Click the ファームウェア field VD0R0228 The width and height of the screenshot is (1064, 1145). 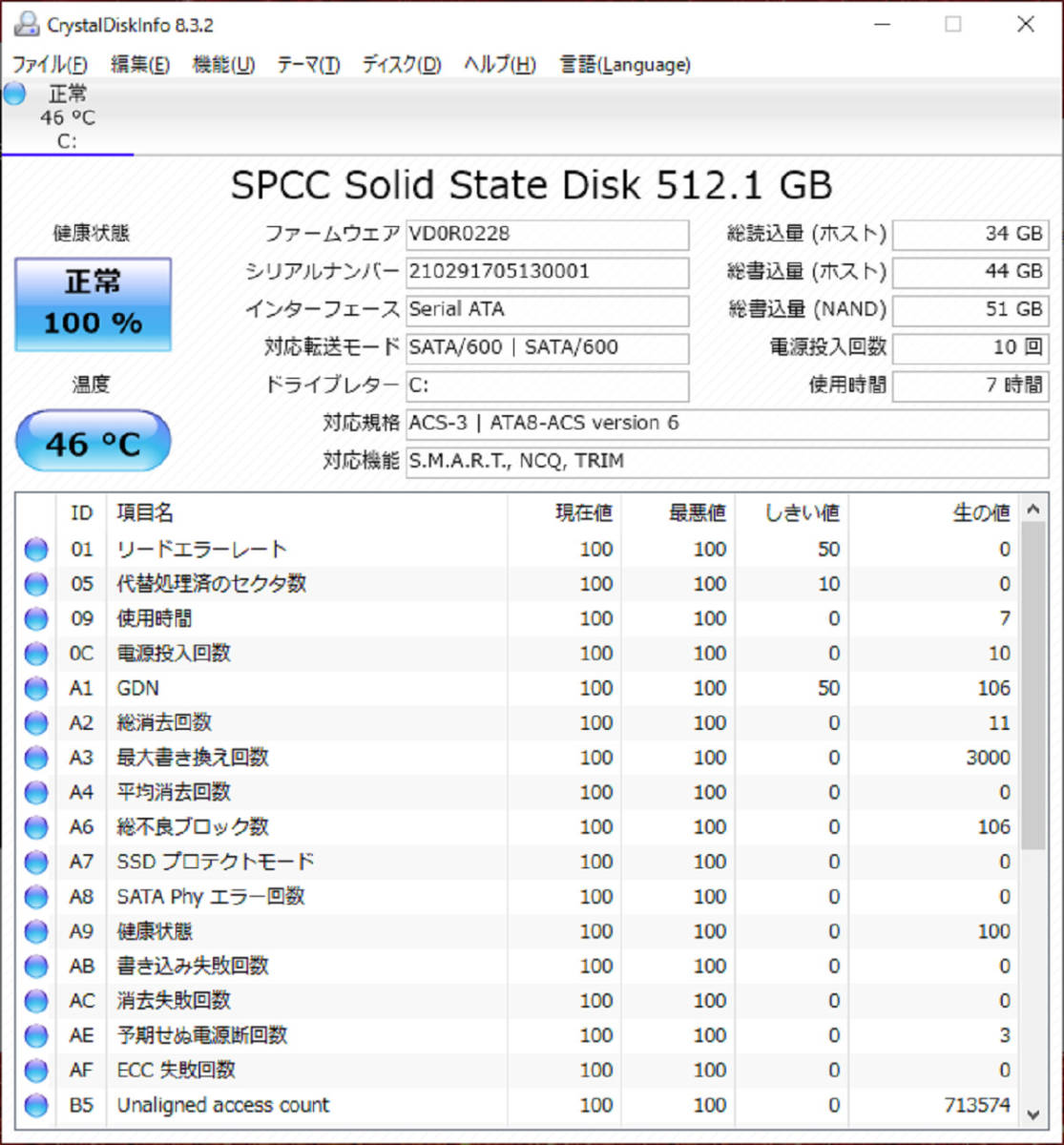(547, 234)
